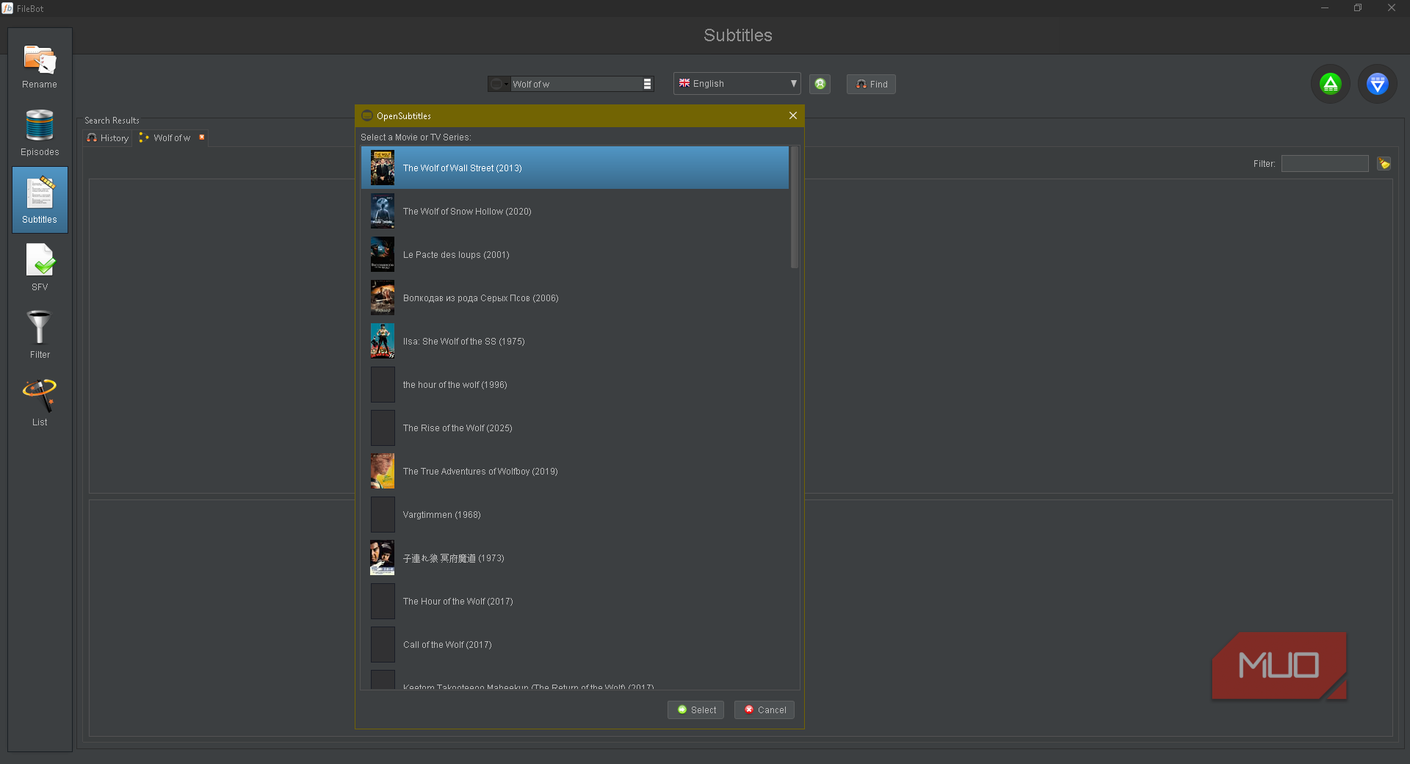Go to the Filter panel in sidebar

click(x=40, y=335)
